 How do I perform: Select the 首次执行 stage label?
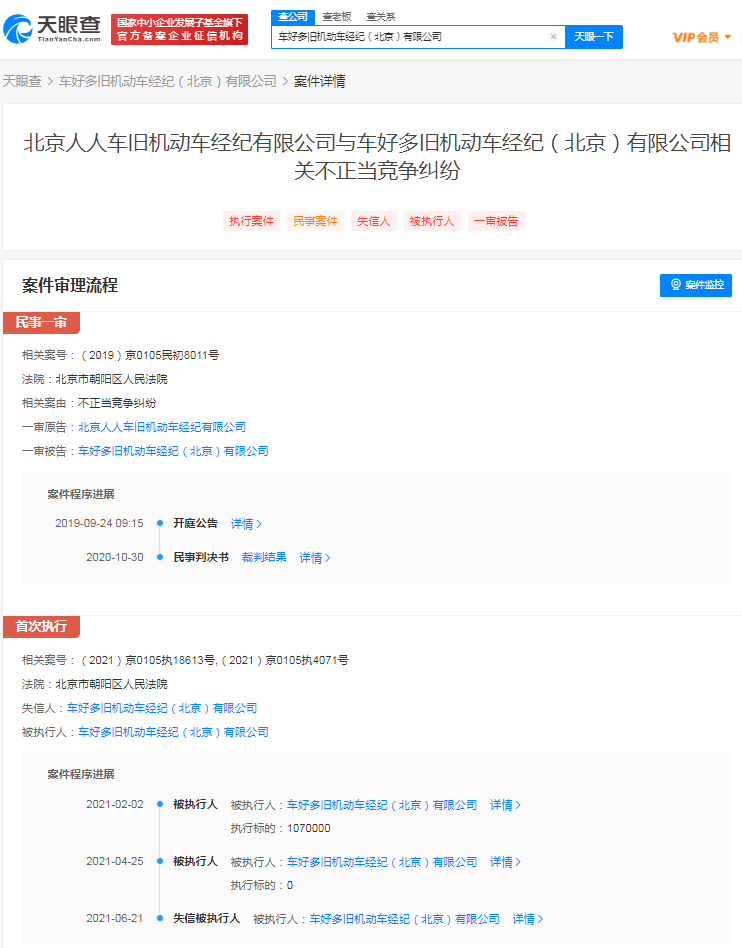pyautogui.click(x=41, y=626)
